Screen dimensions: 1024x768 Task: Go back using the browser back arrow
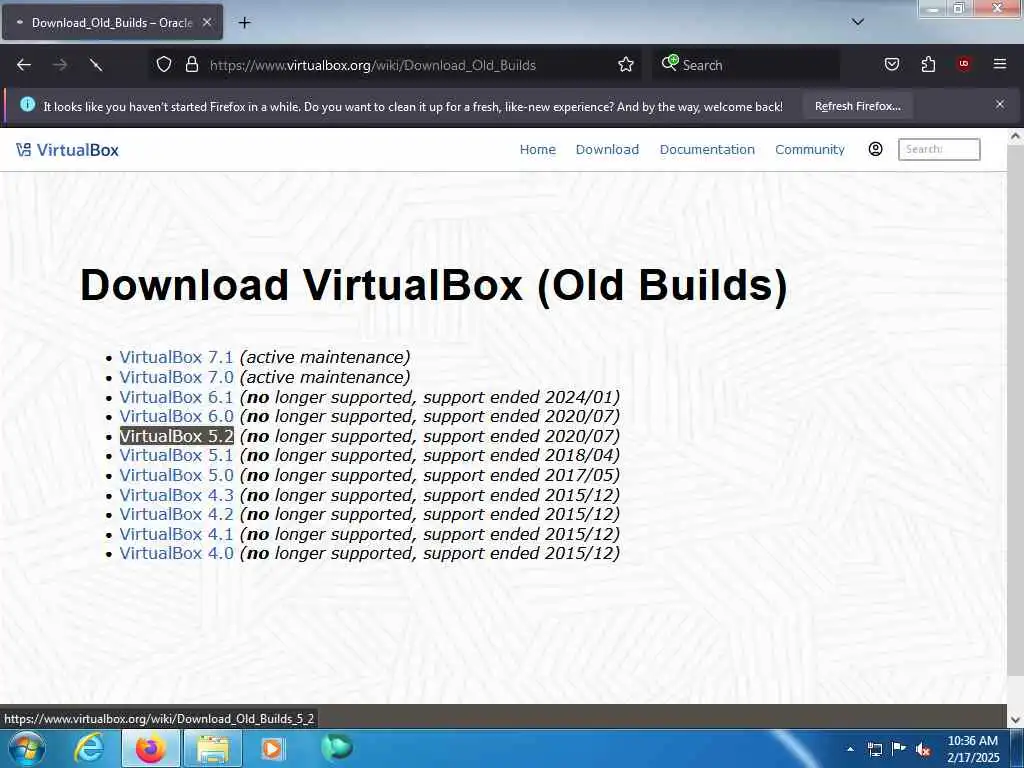(24, 65)
